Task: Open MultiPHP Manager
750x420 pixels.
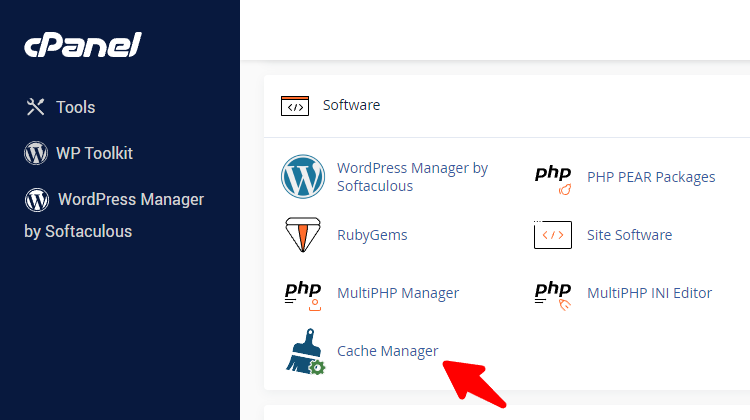Action: 398,293
